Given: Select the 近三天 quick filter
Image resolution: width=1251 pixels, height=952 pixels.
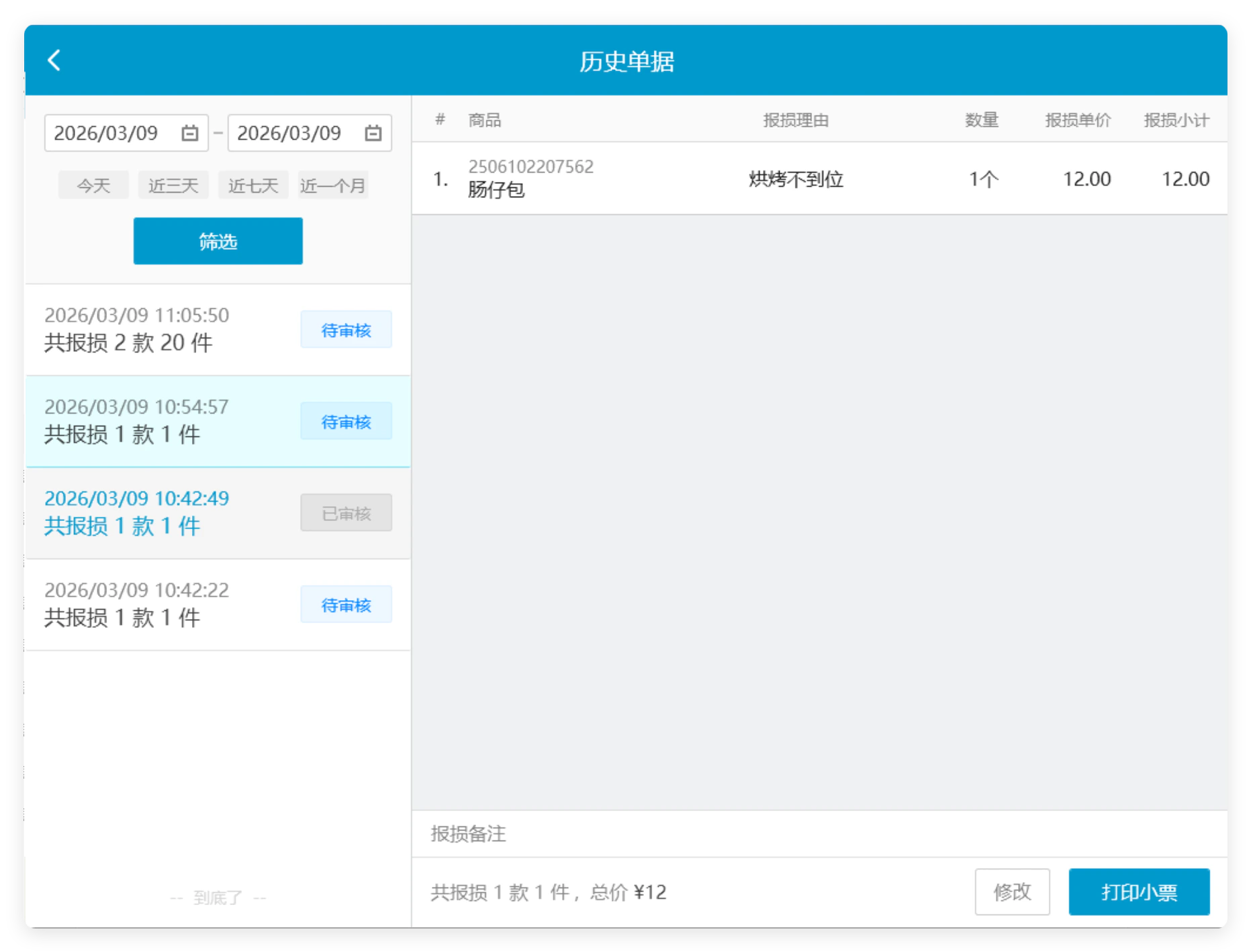Looking at the screenshot, I should click(x=173, y=185).
